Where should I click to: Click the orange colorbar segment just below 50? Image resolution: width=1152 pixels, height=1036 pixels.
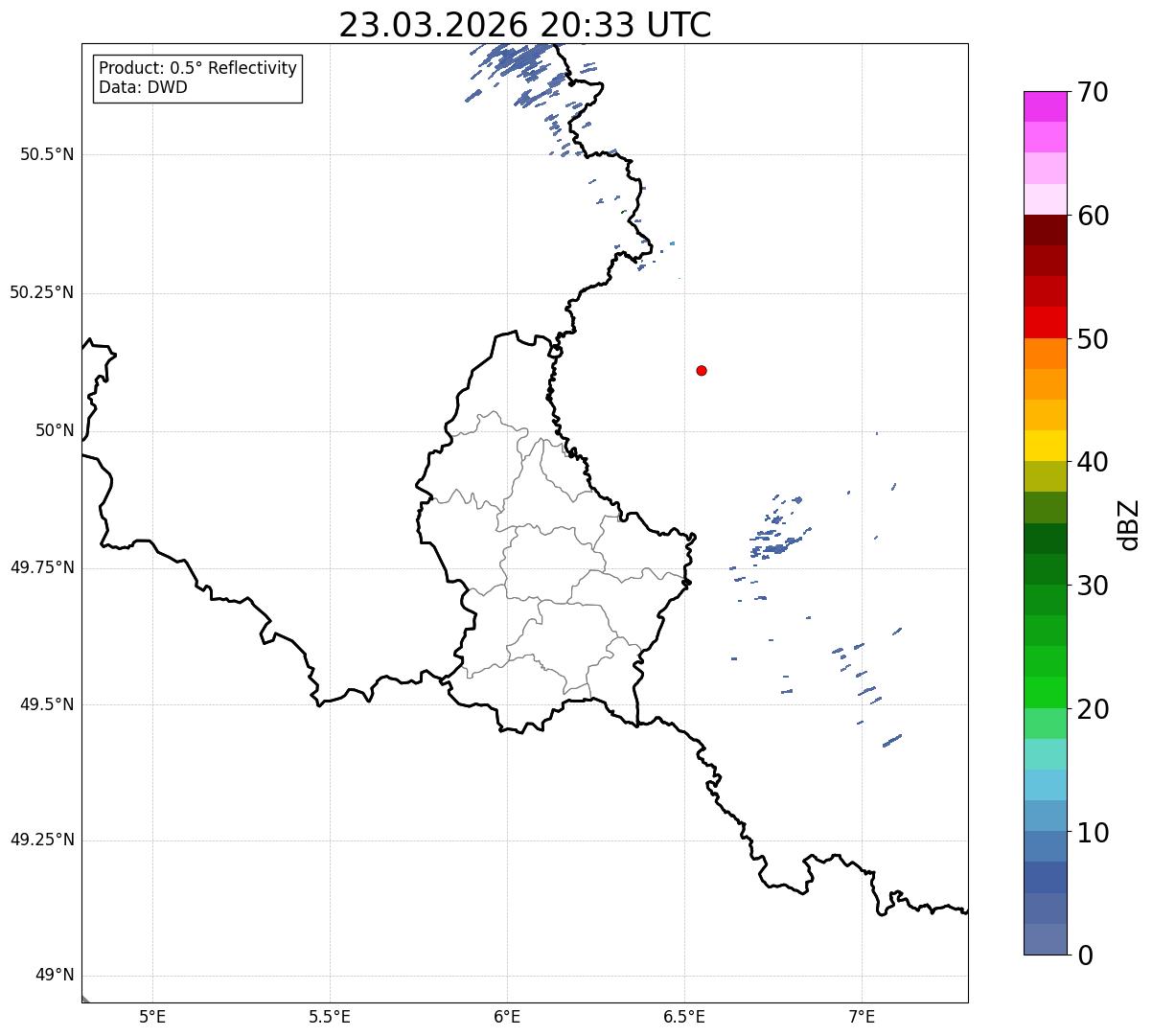tap(1045, 354)
